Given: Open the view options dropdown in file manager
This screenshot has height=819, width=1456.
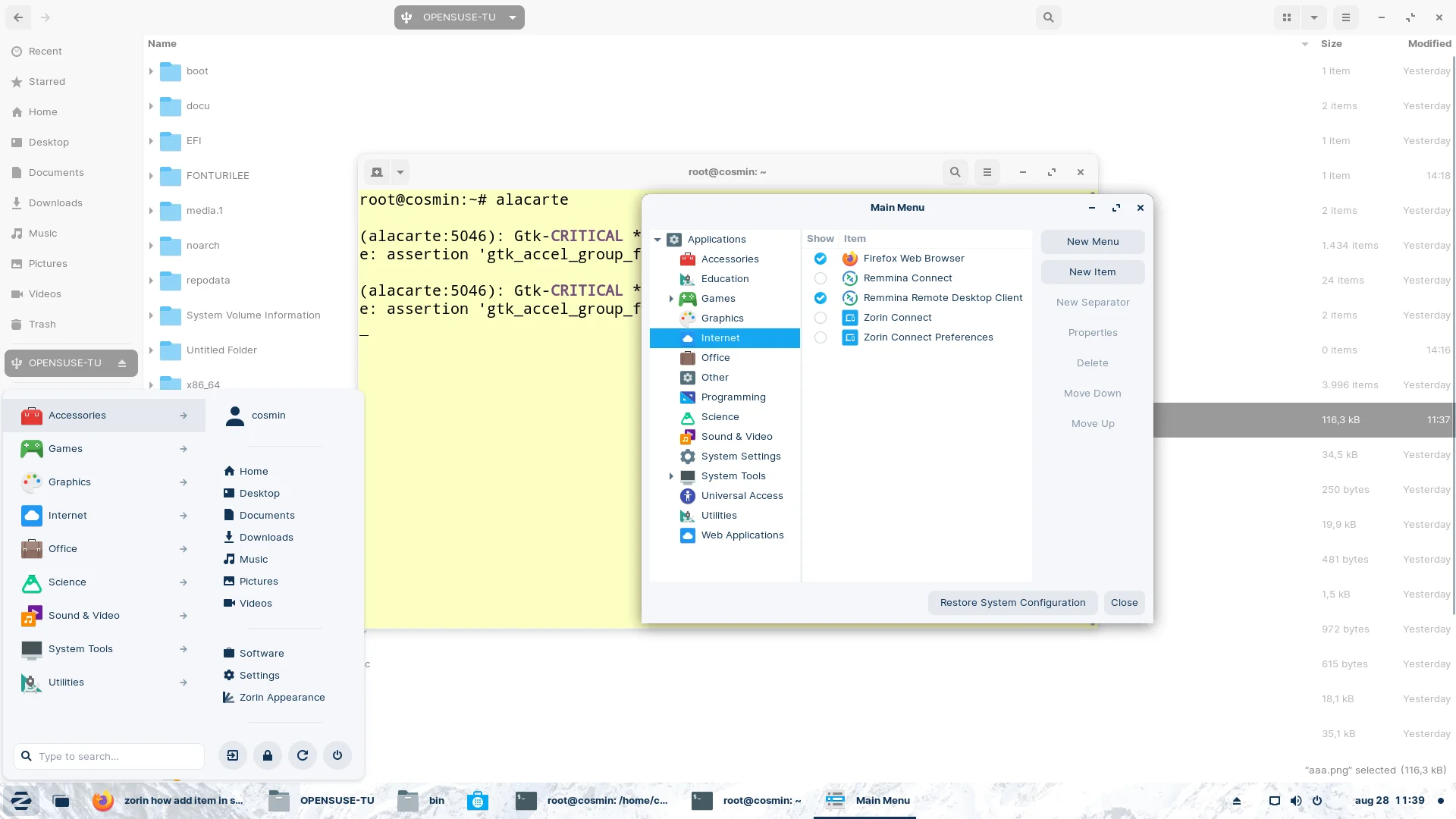Looking at the screenshot, I should click(1313, 17).
